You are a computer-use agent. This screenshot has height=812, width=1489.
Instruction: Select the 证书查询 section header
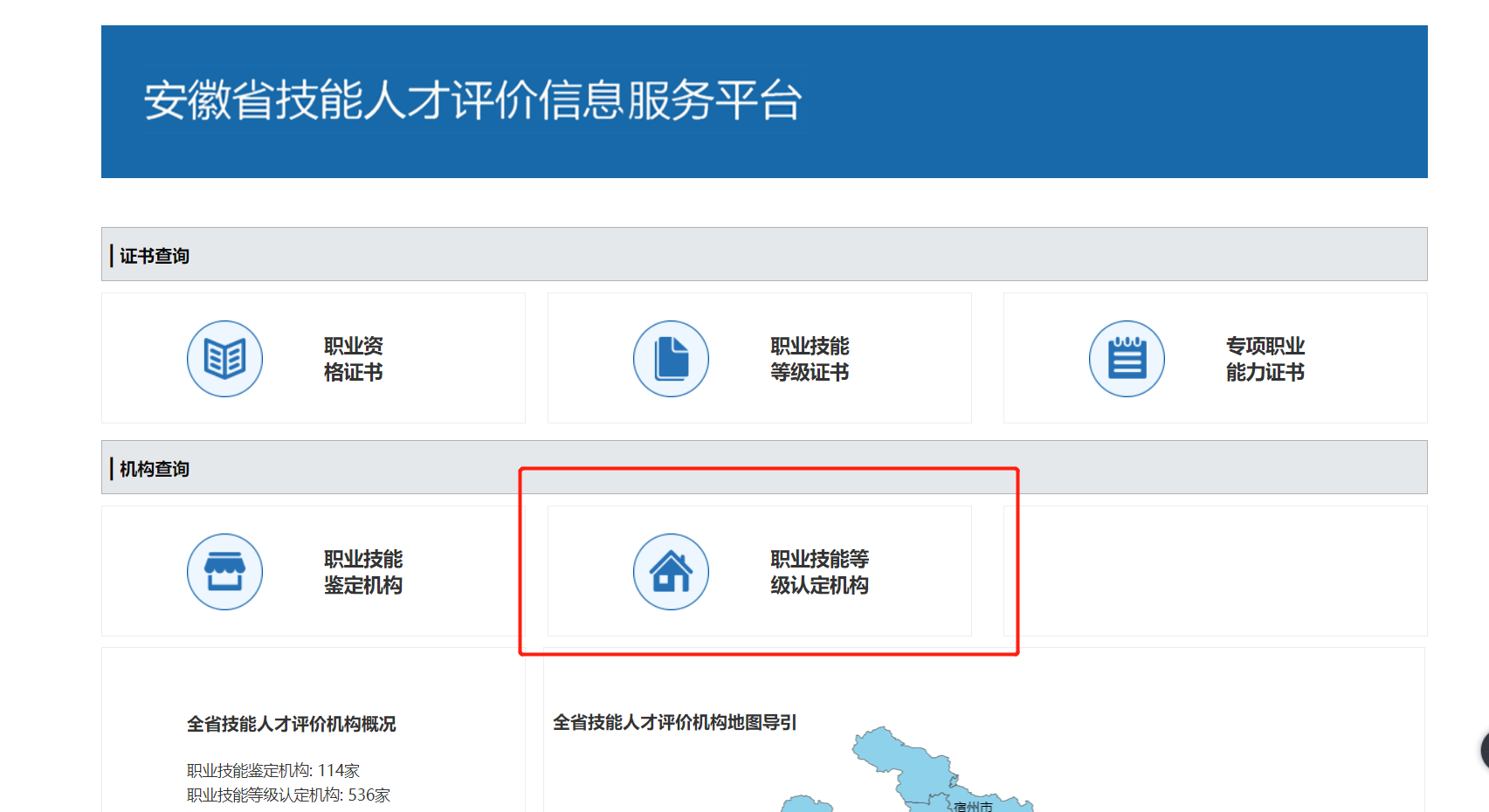pos(155,256)
